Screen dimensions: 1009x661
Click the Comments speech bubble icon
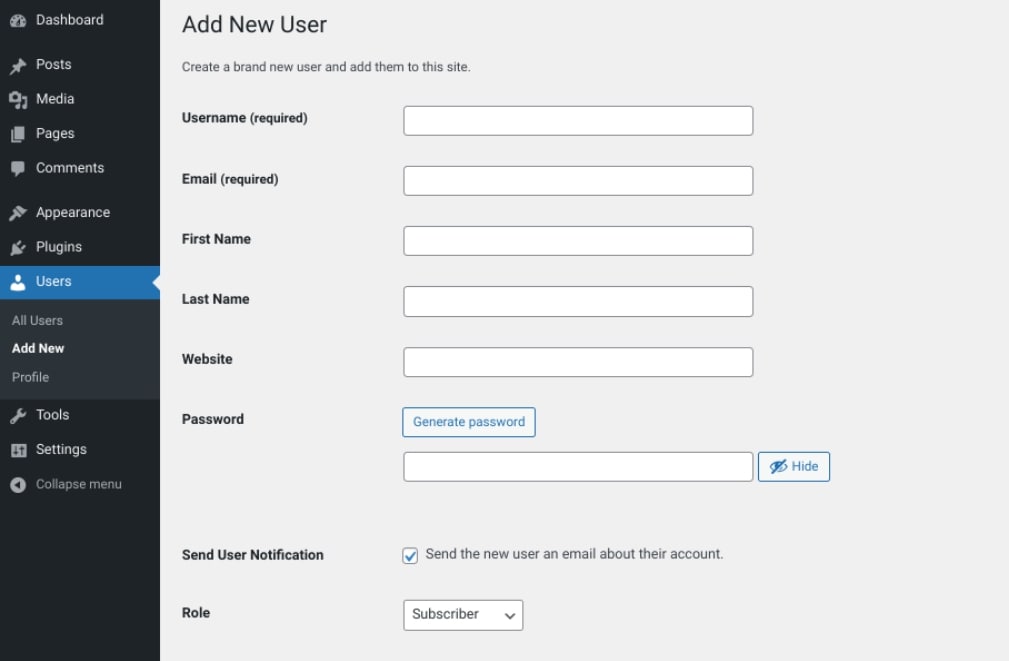tap(18, 168)
